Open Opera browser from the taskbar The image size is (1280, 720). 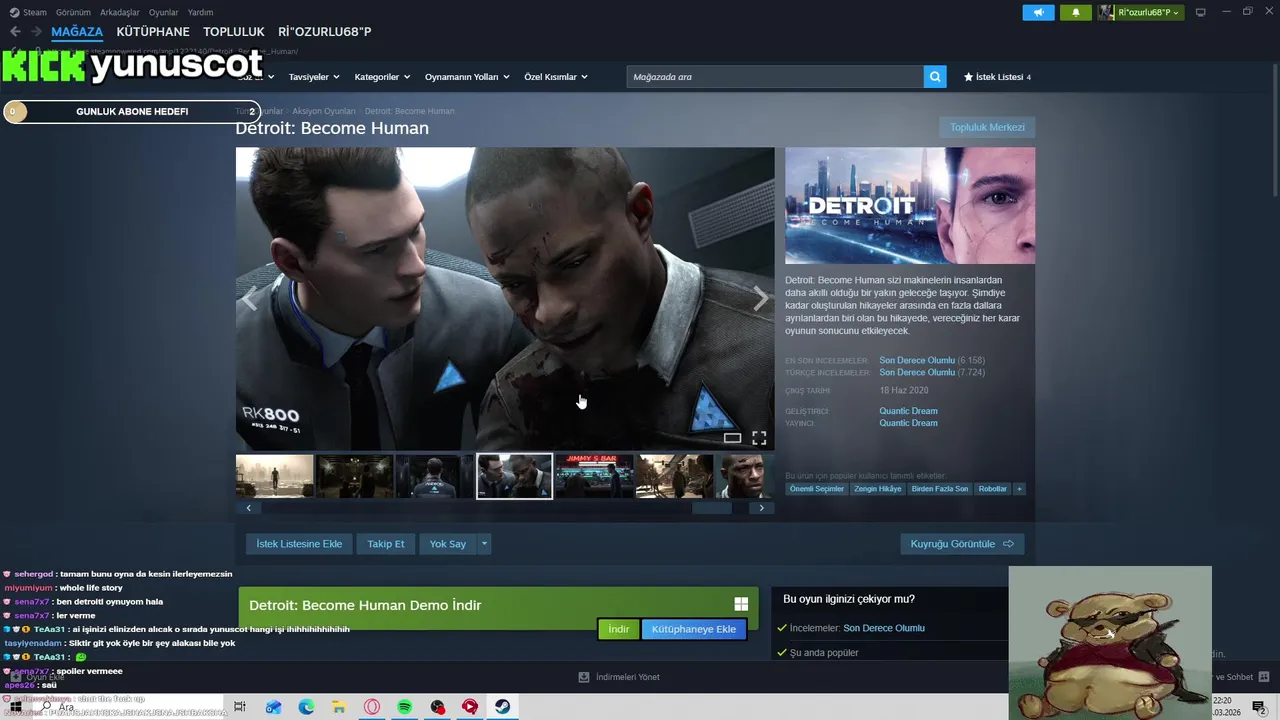coord(372,707)
